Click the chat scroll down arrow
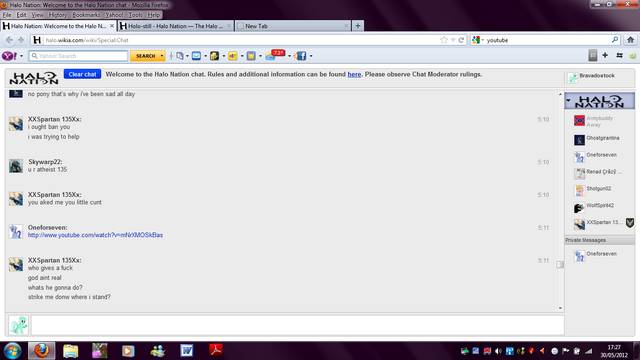Image resolution: width=640 pixels, height=360 pixels. tap(560, 308)
